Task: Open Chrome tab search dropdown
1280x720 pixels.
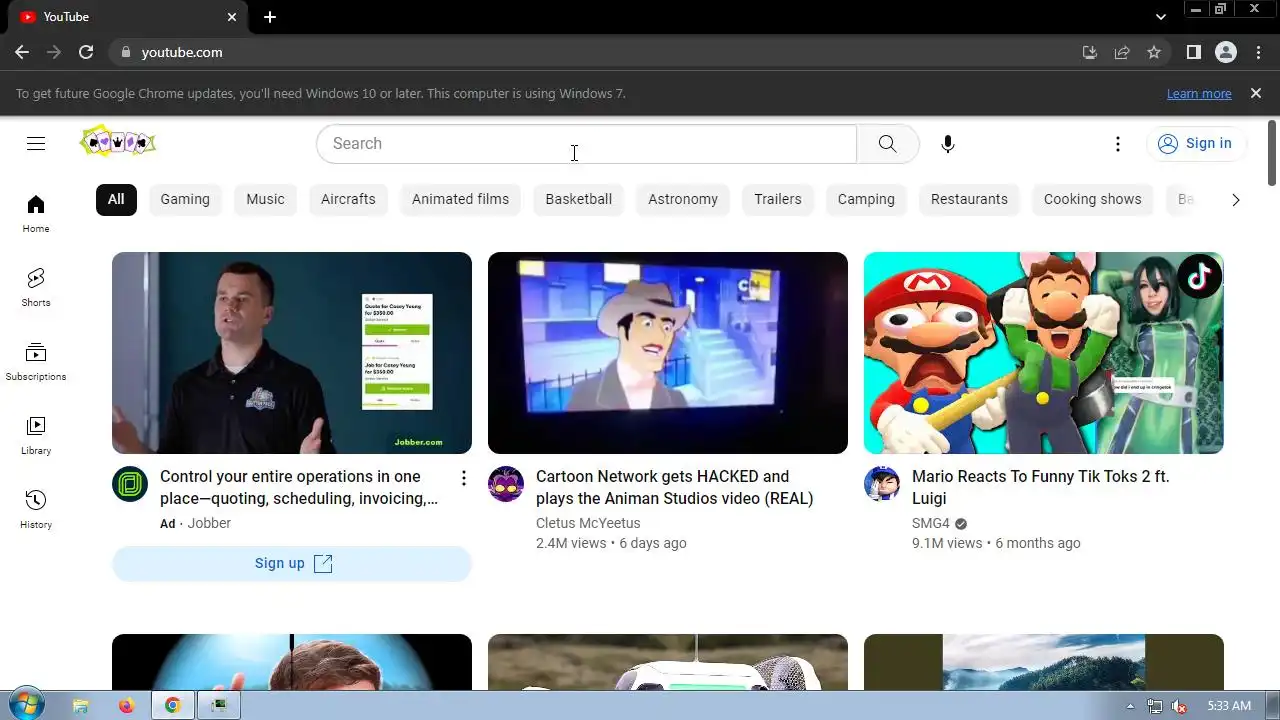Action: [1161, 17]
